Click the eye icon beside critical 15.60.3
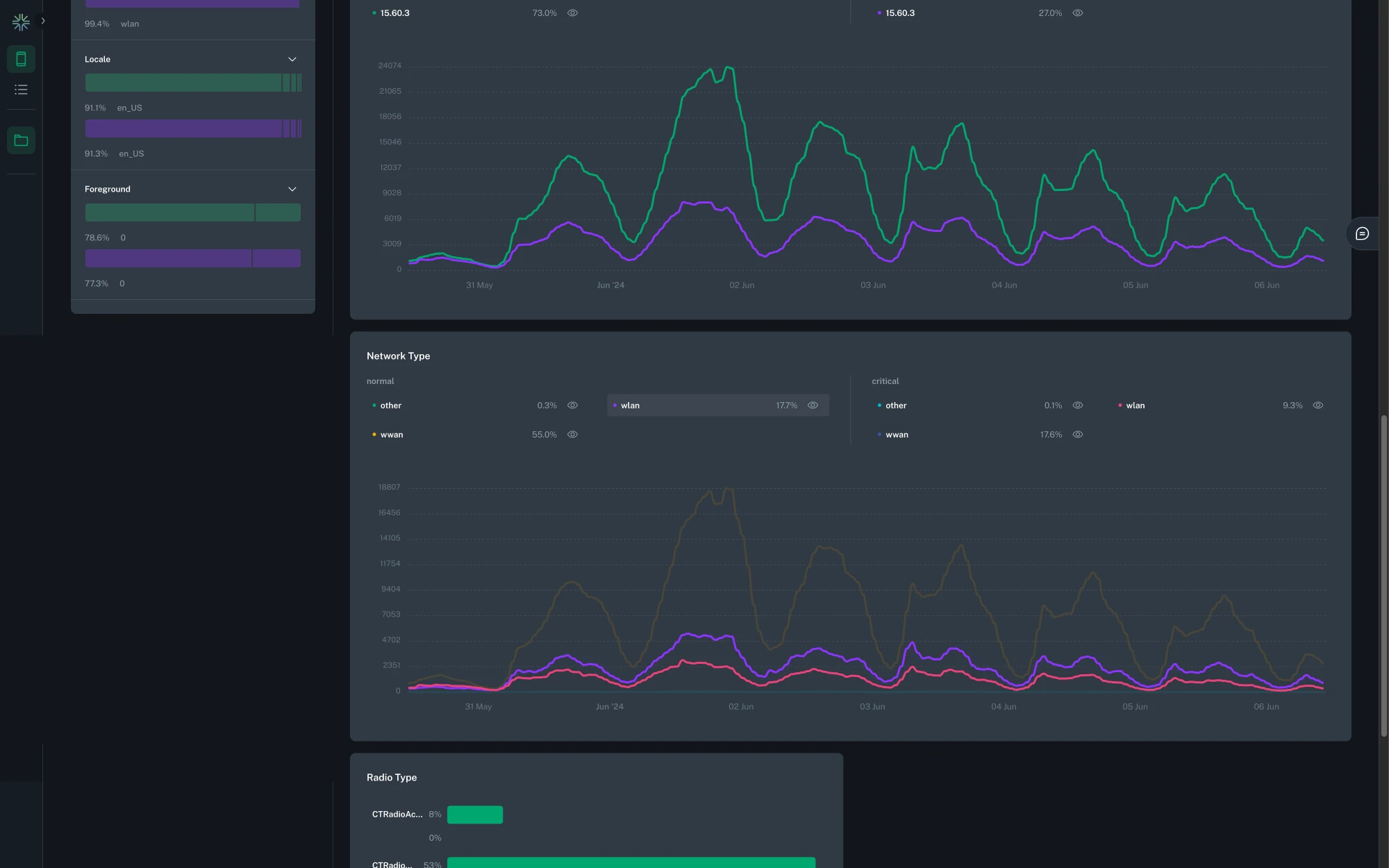Screen dimensions: 1389x868 tap(1077, 12)
